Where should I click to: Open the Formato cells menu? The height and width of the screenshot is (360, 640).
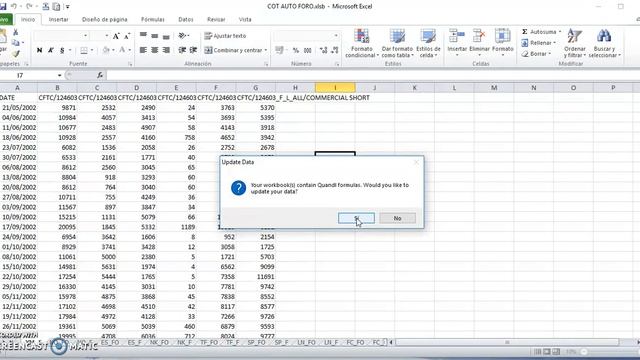[502, 42]
